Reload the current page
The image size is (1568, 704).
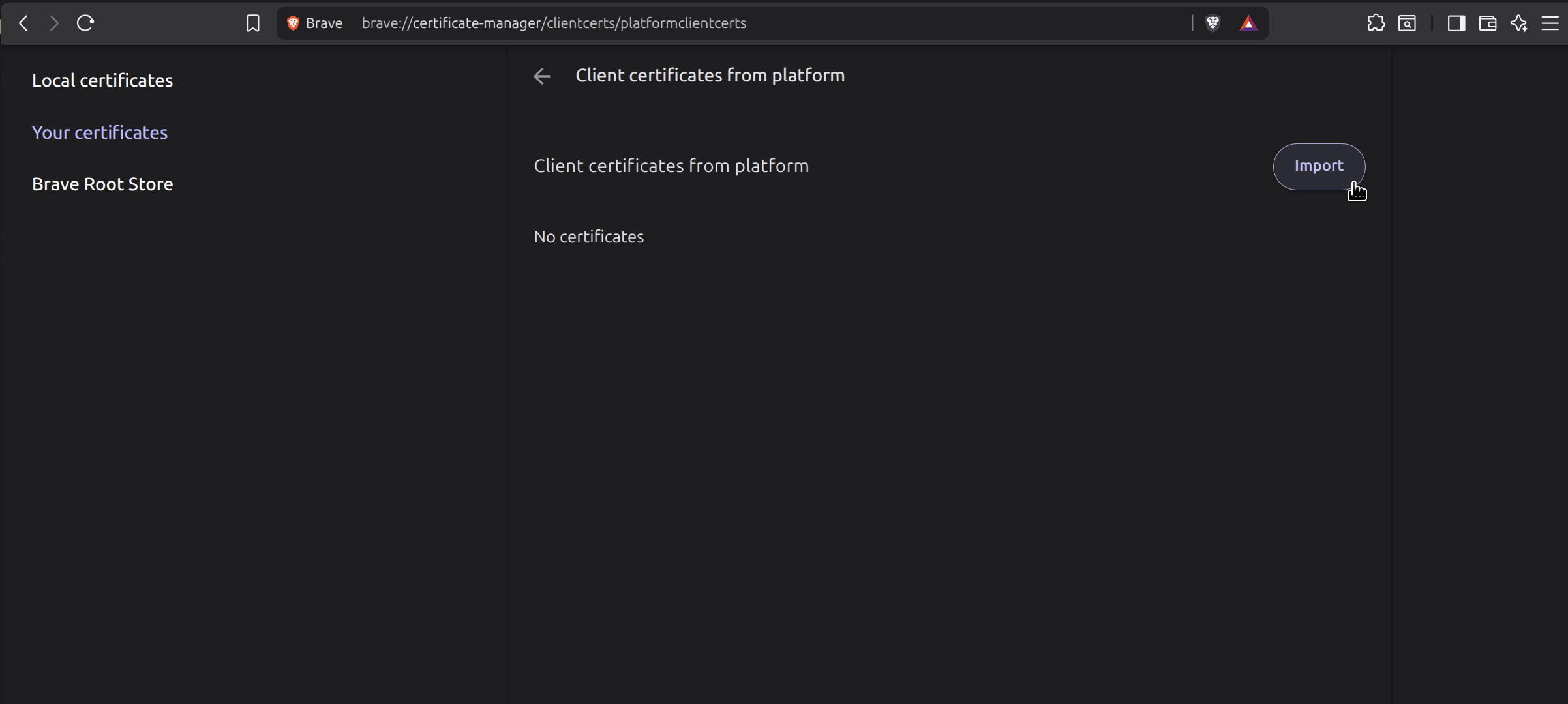85,23
